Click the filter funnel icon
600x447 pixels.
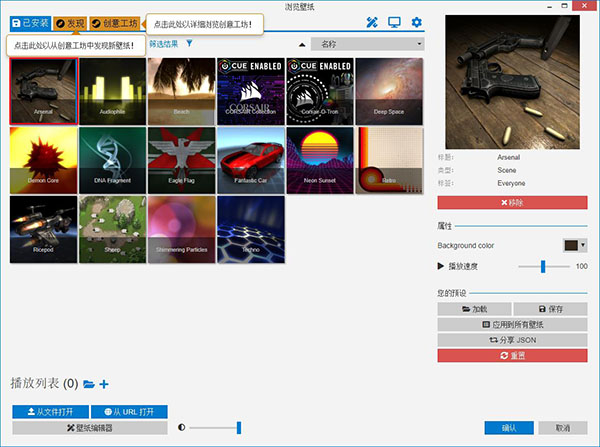(189, 44)
